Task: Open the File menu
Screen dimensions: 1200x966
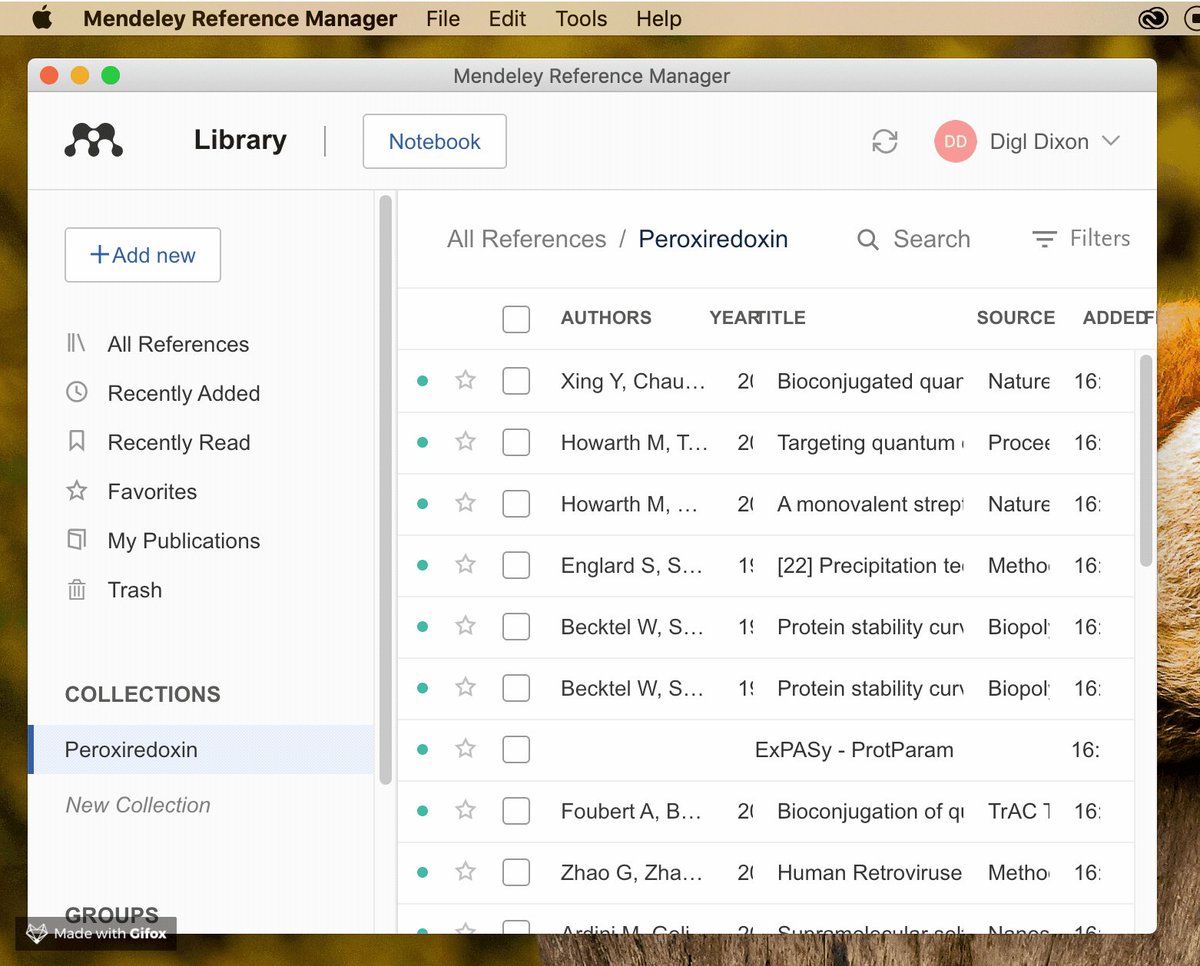Action: click(443, 18)
